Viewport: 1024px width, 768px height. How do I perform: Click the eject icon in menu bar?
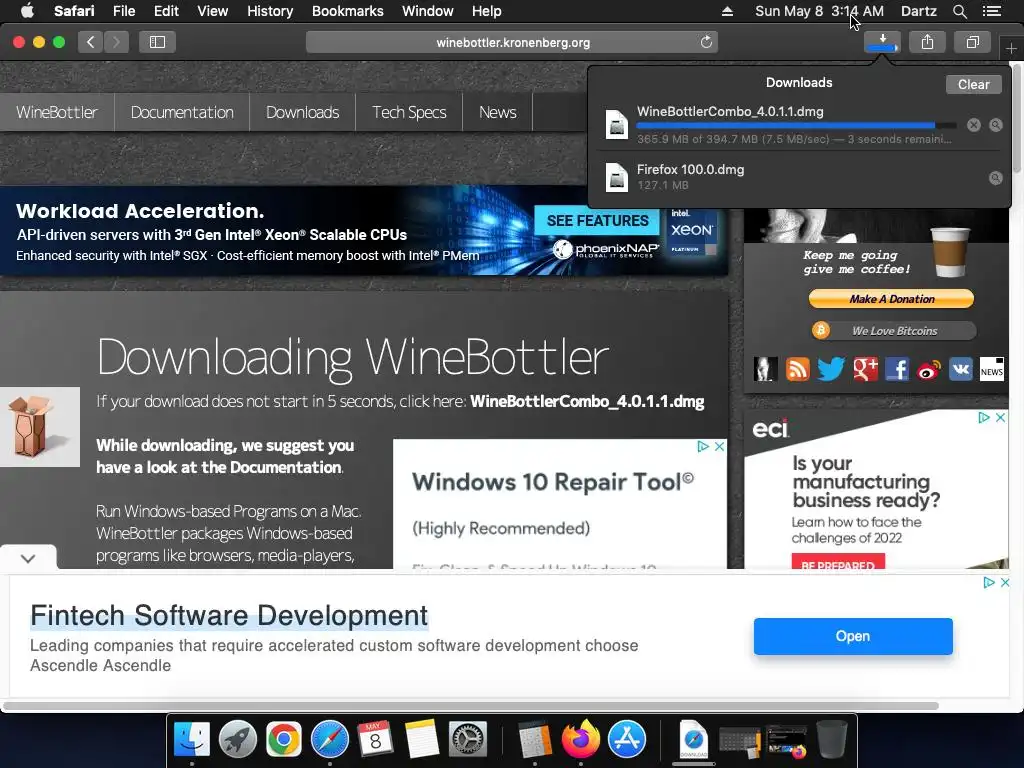(728, 11)
